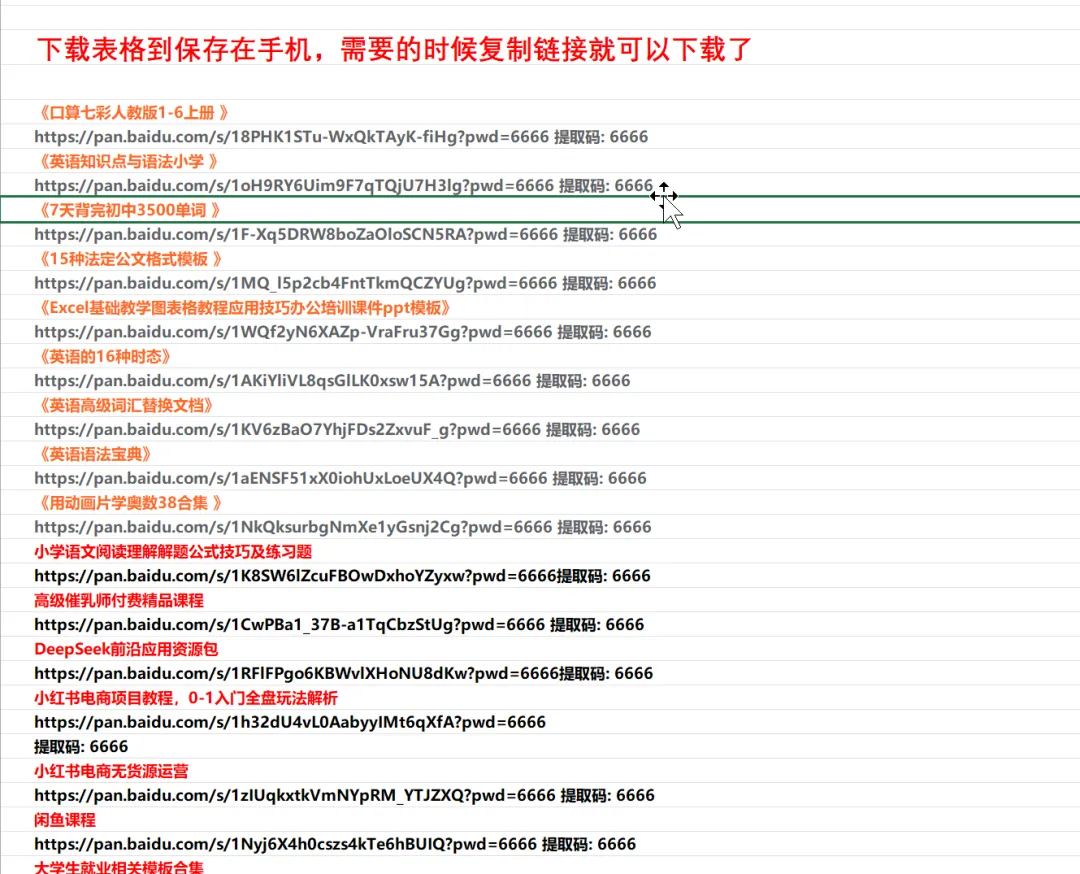Select the title cell 《15种法定公文格式模板》
This screenshot has height=874, width=1080.
coord(129,259)
